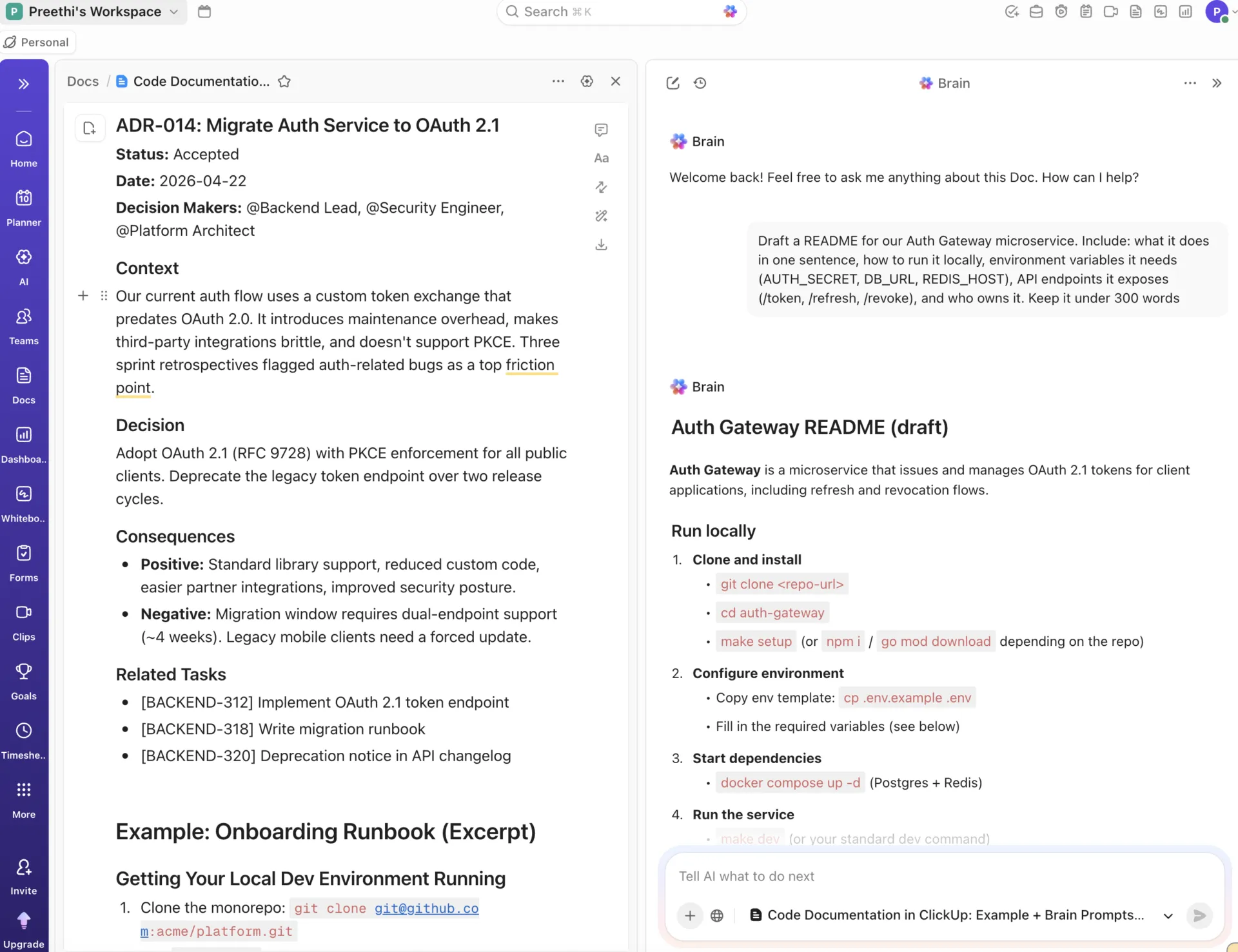
Task: Collapse the Brain panel with the double chevron
Action: pos(1217,83)
